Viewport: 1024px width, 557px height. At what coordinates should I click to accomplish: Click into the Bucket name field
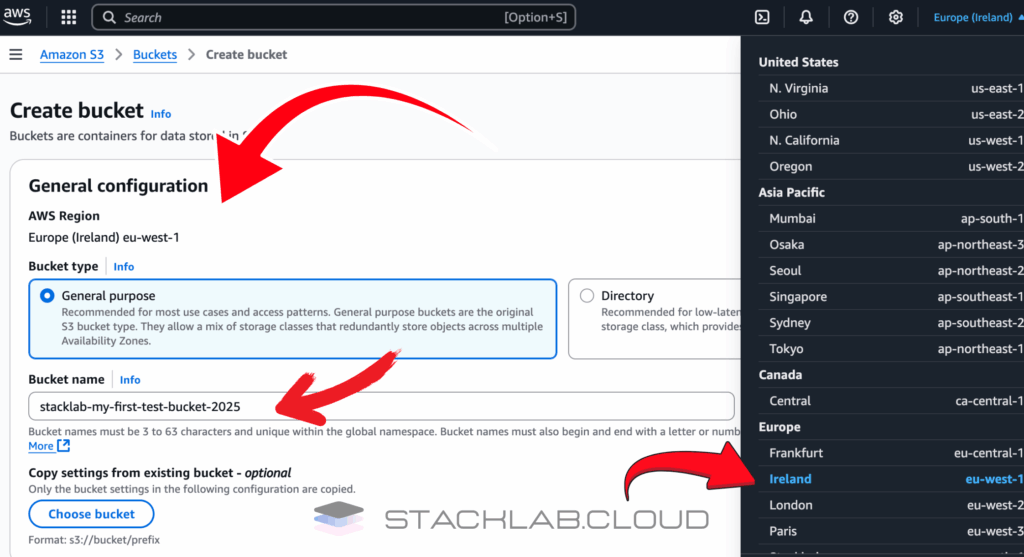point(381,406)
